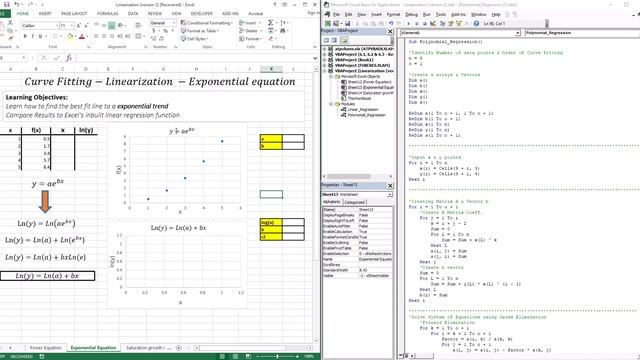The image size is (640, 360).
Task: Open the font size dropdown
Action: (x=72, y=26)
